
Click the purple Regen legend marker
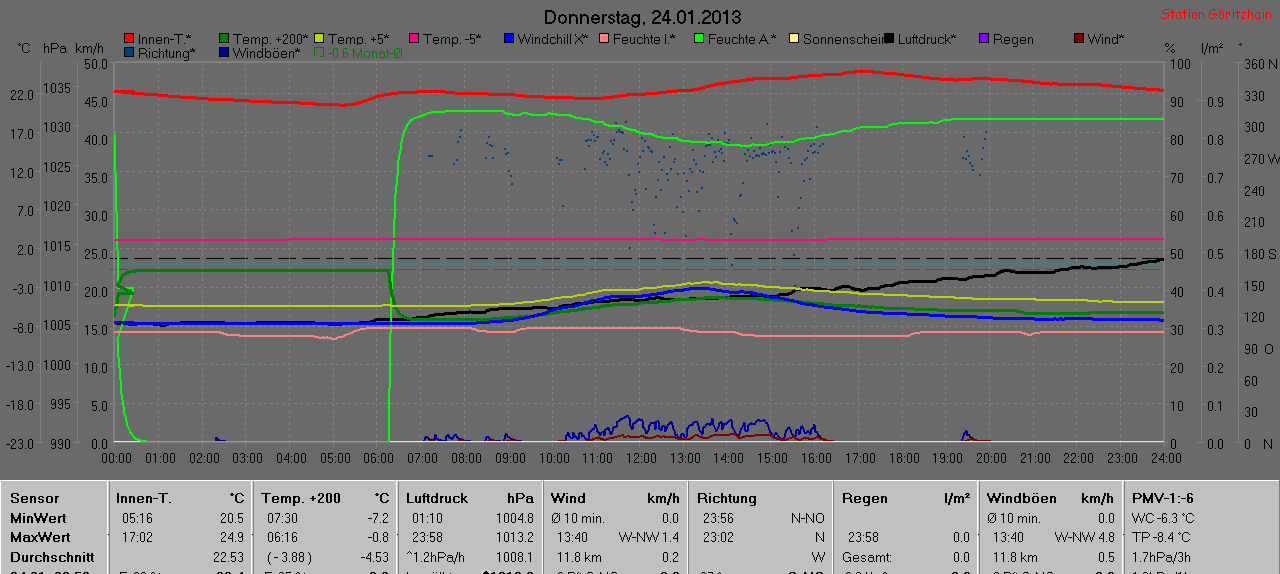(x=984, y=39)
